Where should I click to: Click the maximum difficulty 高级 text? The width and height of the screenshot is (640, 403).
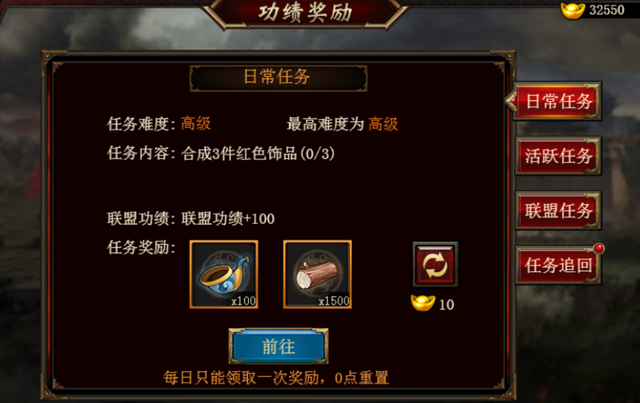click(x=383, y=124)
